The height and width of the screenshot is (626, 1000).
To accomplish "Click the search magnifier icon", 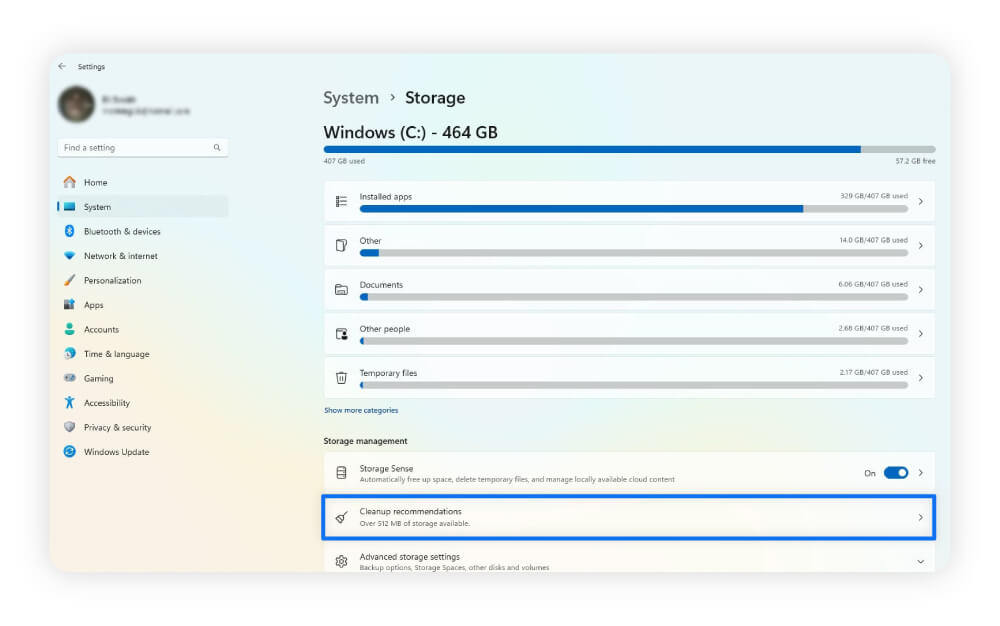I will (217, 147).
